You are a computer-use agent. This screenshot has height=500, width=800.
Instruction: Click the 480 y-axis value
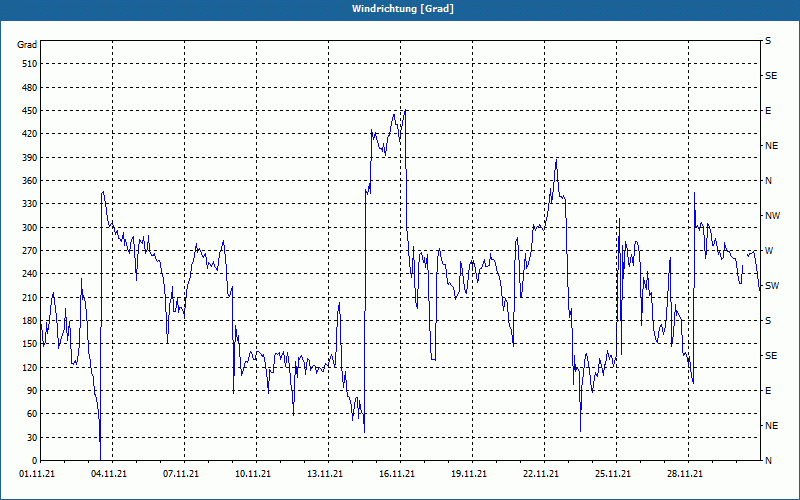(30, 87)
